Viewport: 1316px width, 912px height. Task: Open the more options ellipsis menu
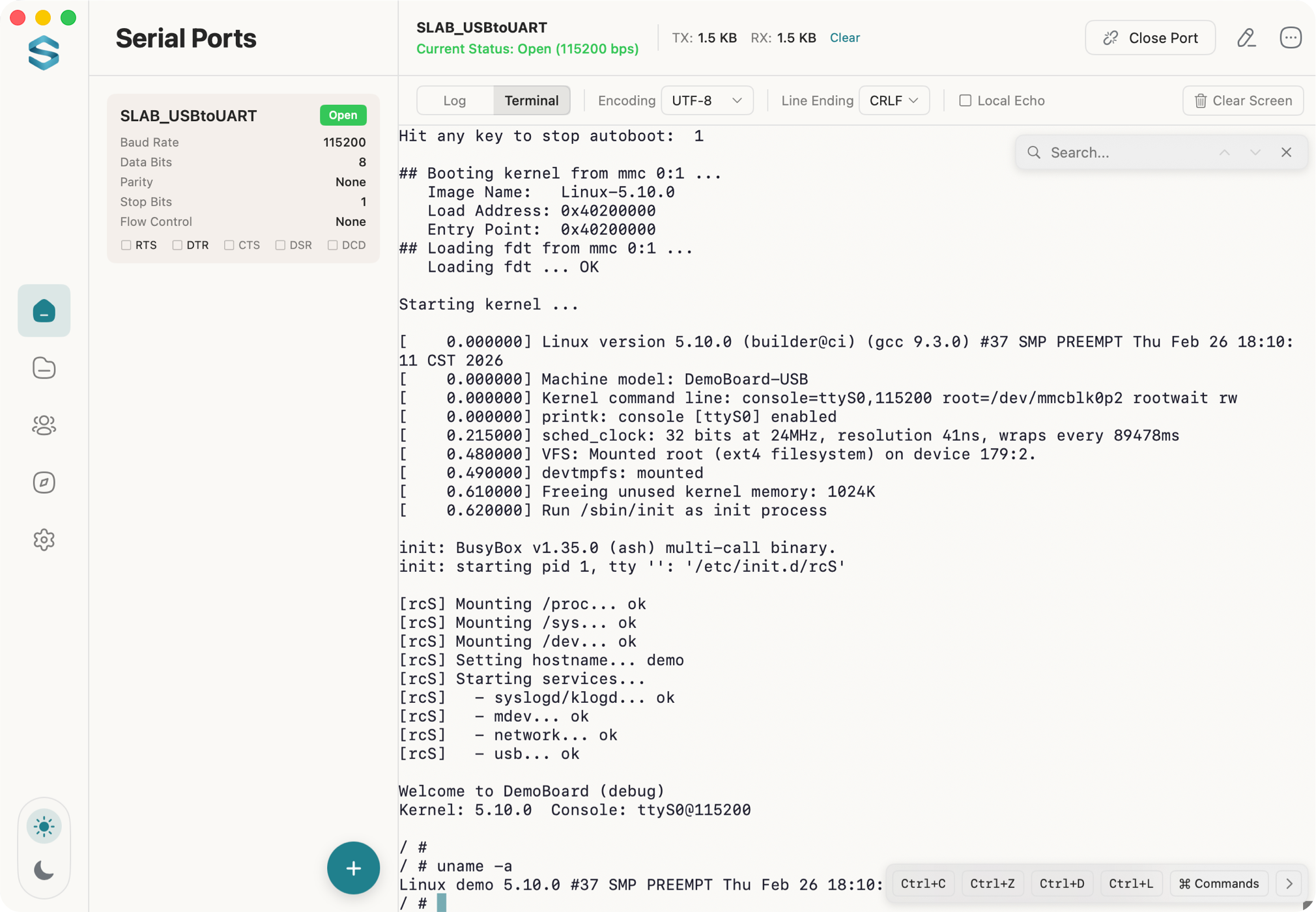[1290, 38]
